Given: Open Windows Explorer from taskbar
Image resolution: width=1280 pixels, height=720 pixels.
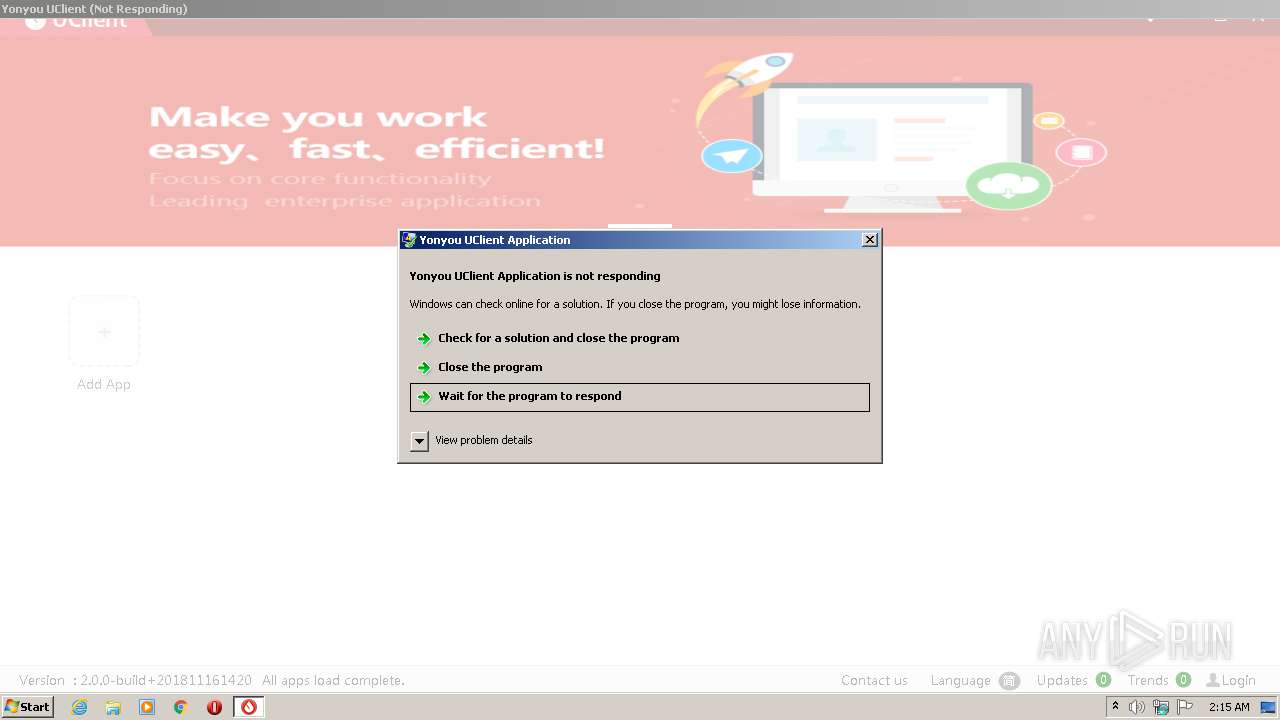Looking at the screenshot, I should 113,707.
